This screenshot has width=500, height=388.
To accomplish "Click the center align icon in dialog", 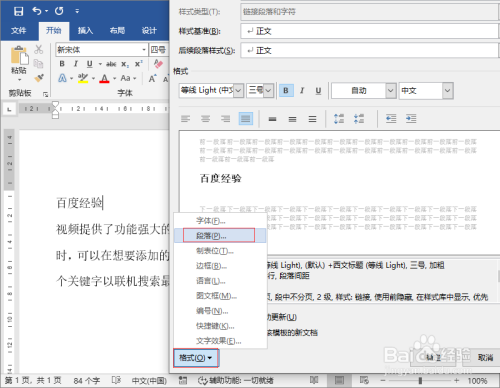I will tap(205, 119).
